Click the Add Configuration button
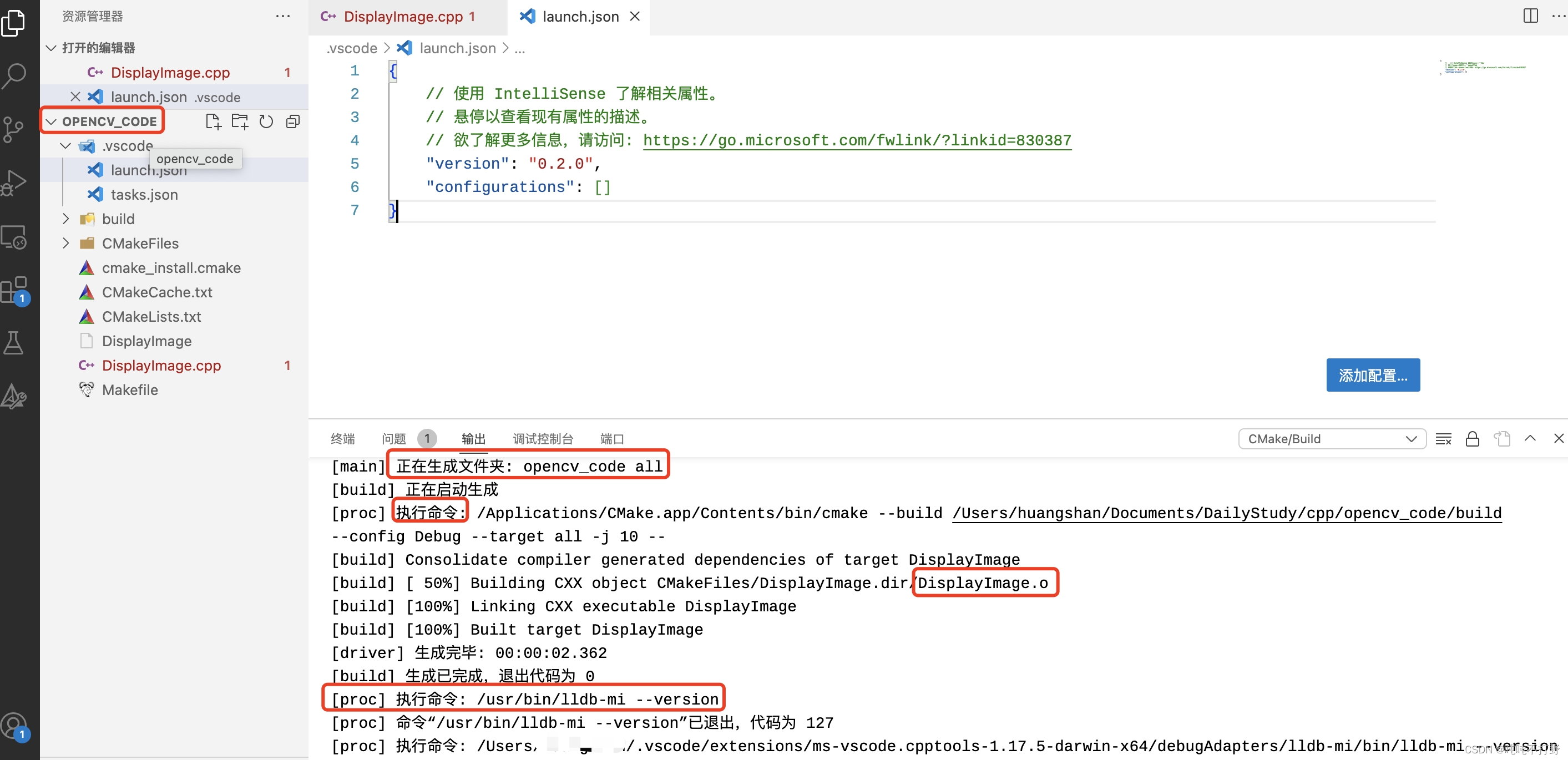The width and height of the screenshot is (1568, 760). 1373,375
